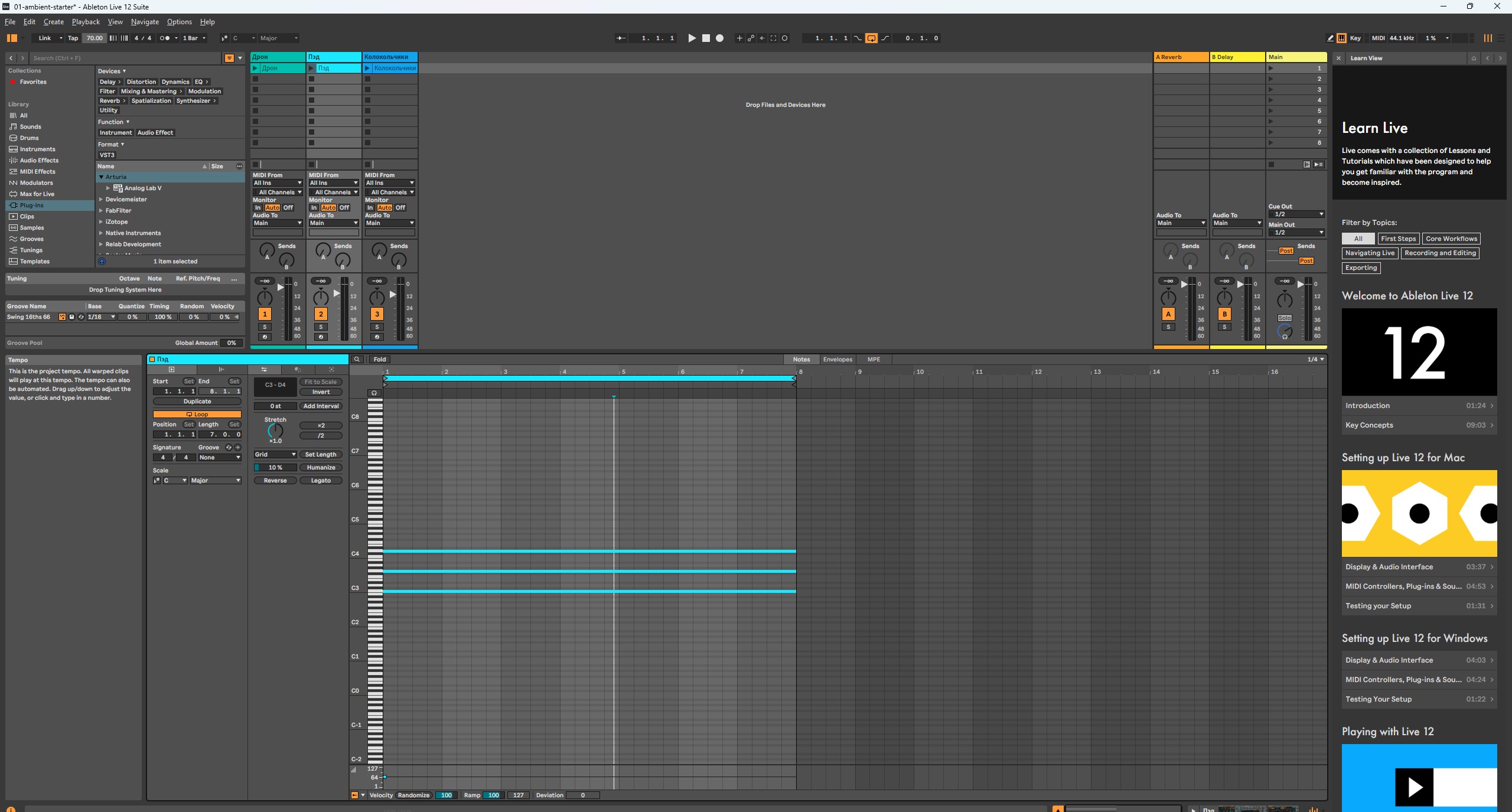The height and width of the screenshot is (812, 1512).
Task: Click the Humanize button
Action: (321, 467)
